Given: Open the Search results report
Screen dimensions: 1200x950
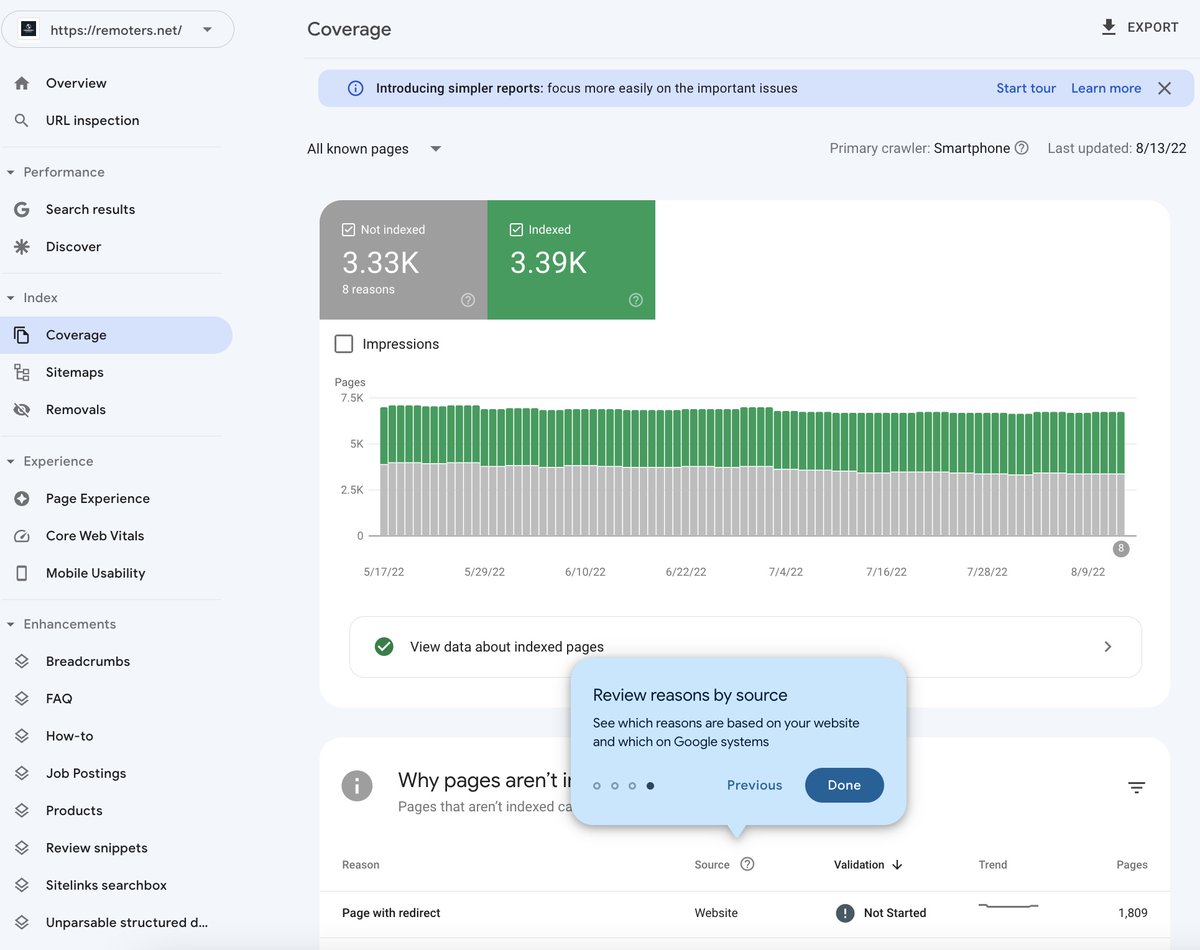Looking at the screenshot, I should 90,209.
